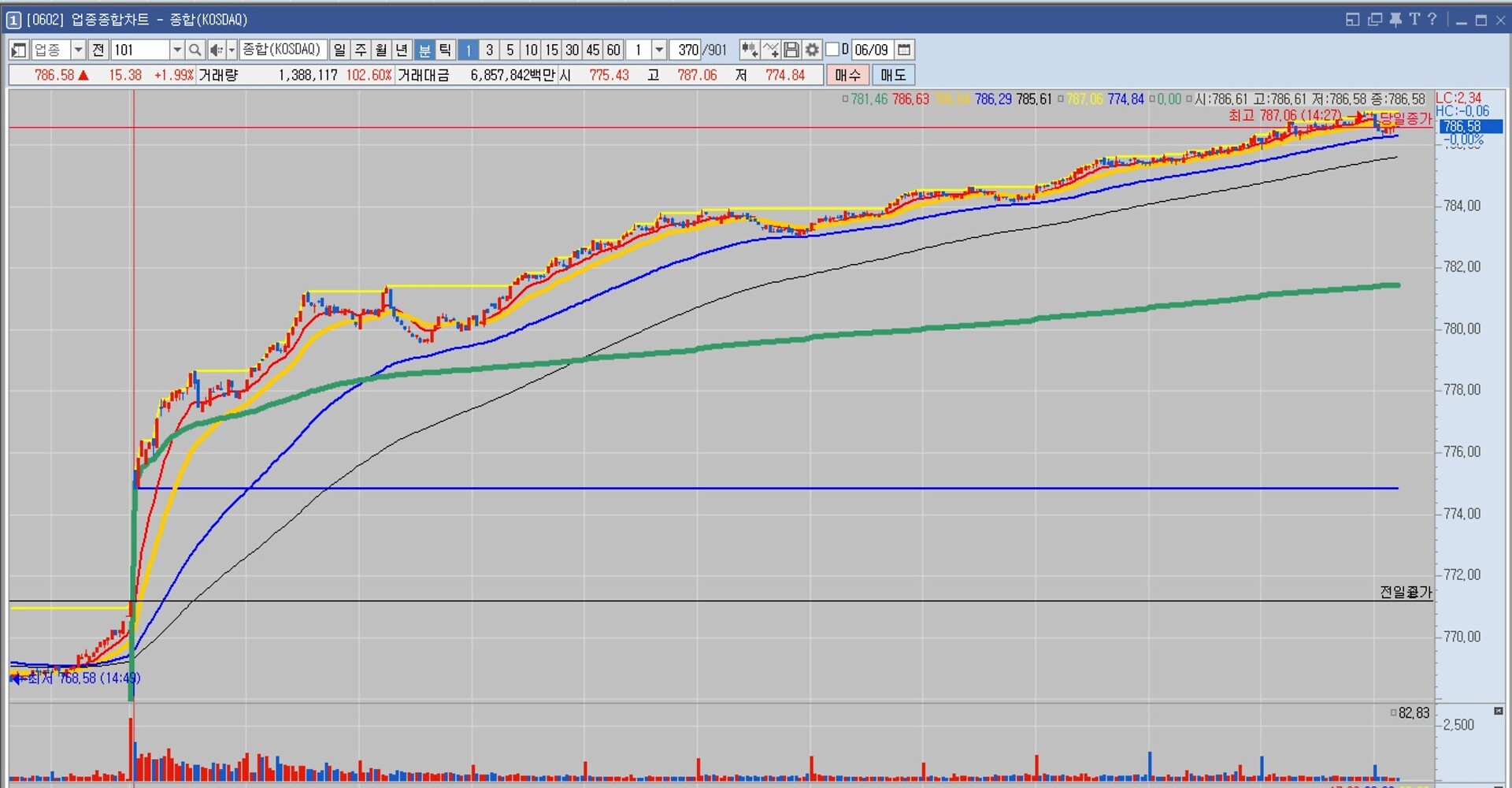Click the speaker sound icon in toolbar
This screenshot has height=788, width=1512.
click(x=216, y=50)
